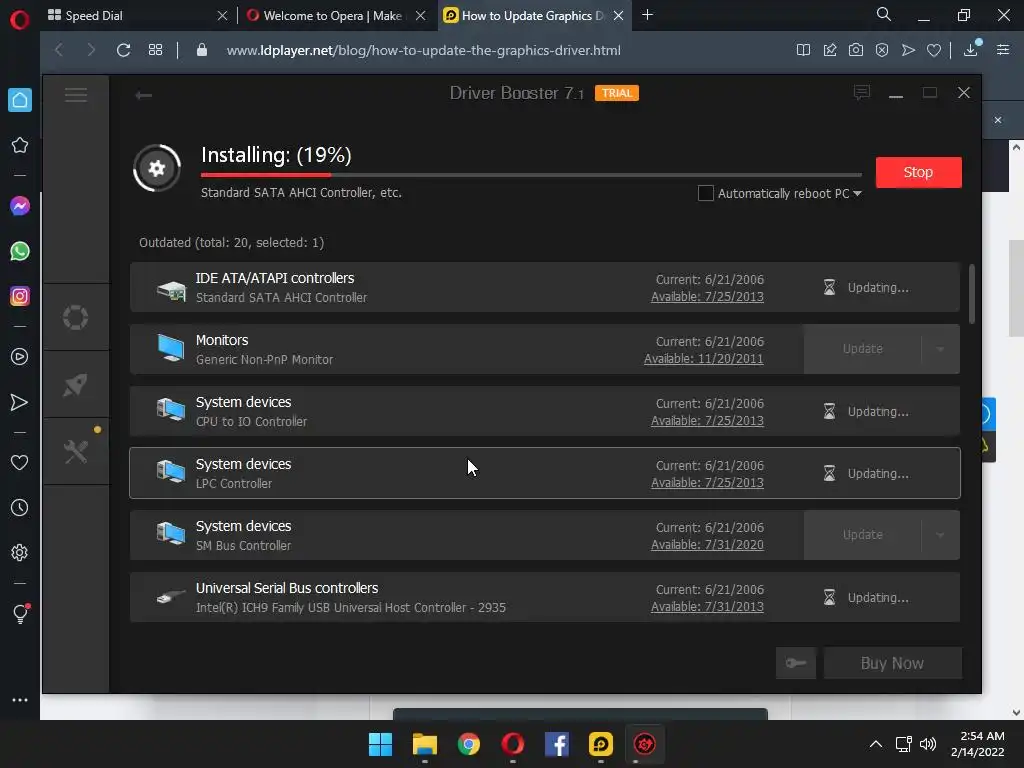Click the lightbulb tips icon in sidebar

pos(20,613)
